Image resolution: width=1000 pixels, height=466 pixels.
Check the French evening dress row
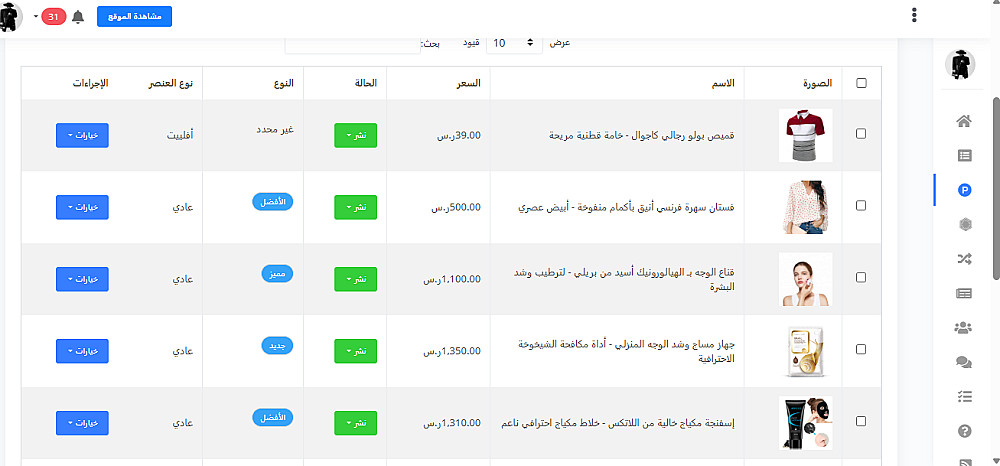tap(860, 206)
